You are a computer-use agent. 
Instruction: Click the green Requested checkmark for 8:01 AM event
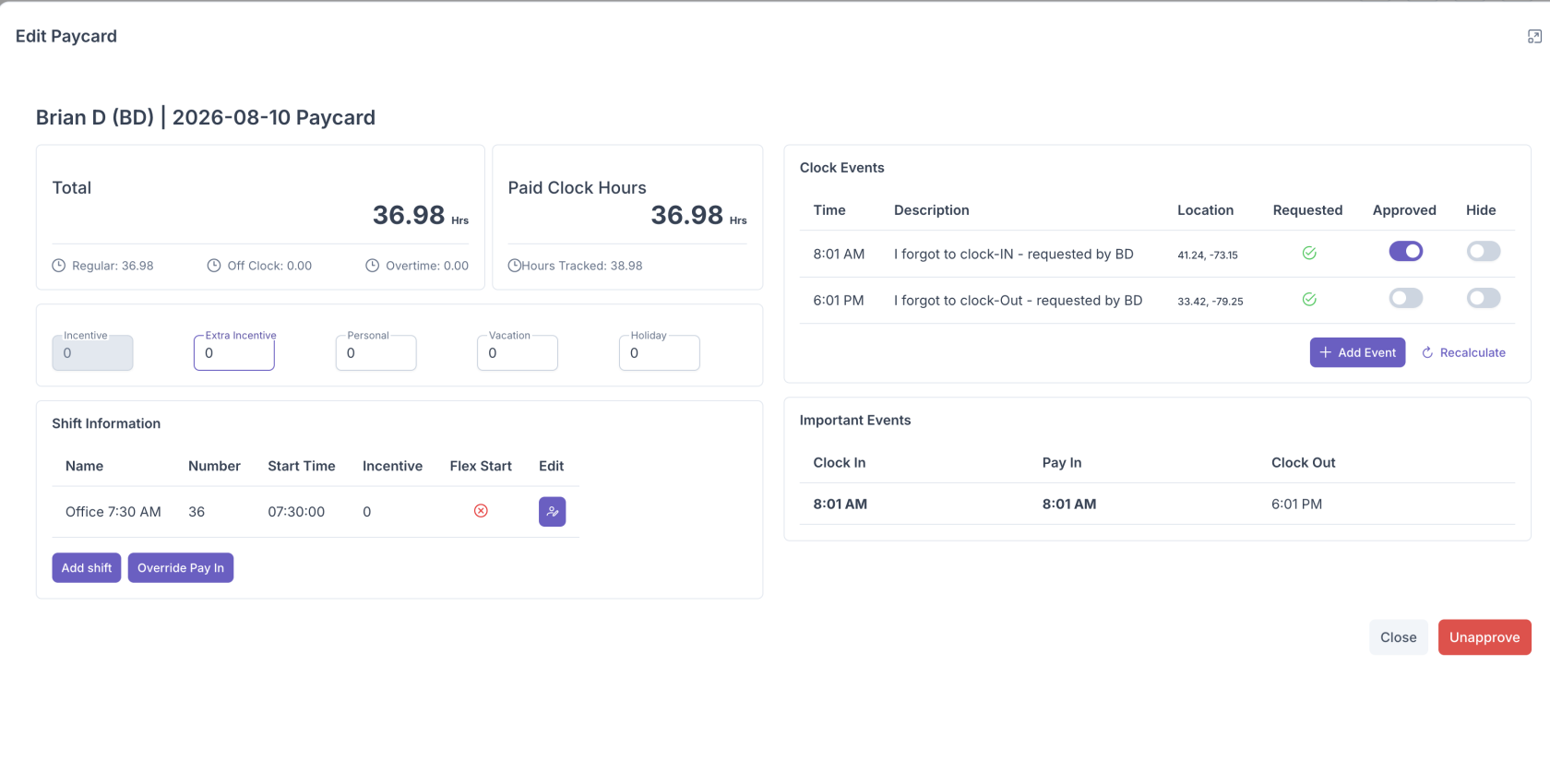click(x=1308, y=253)
